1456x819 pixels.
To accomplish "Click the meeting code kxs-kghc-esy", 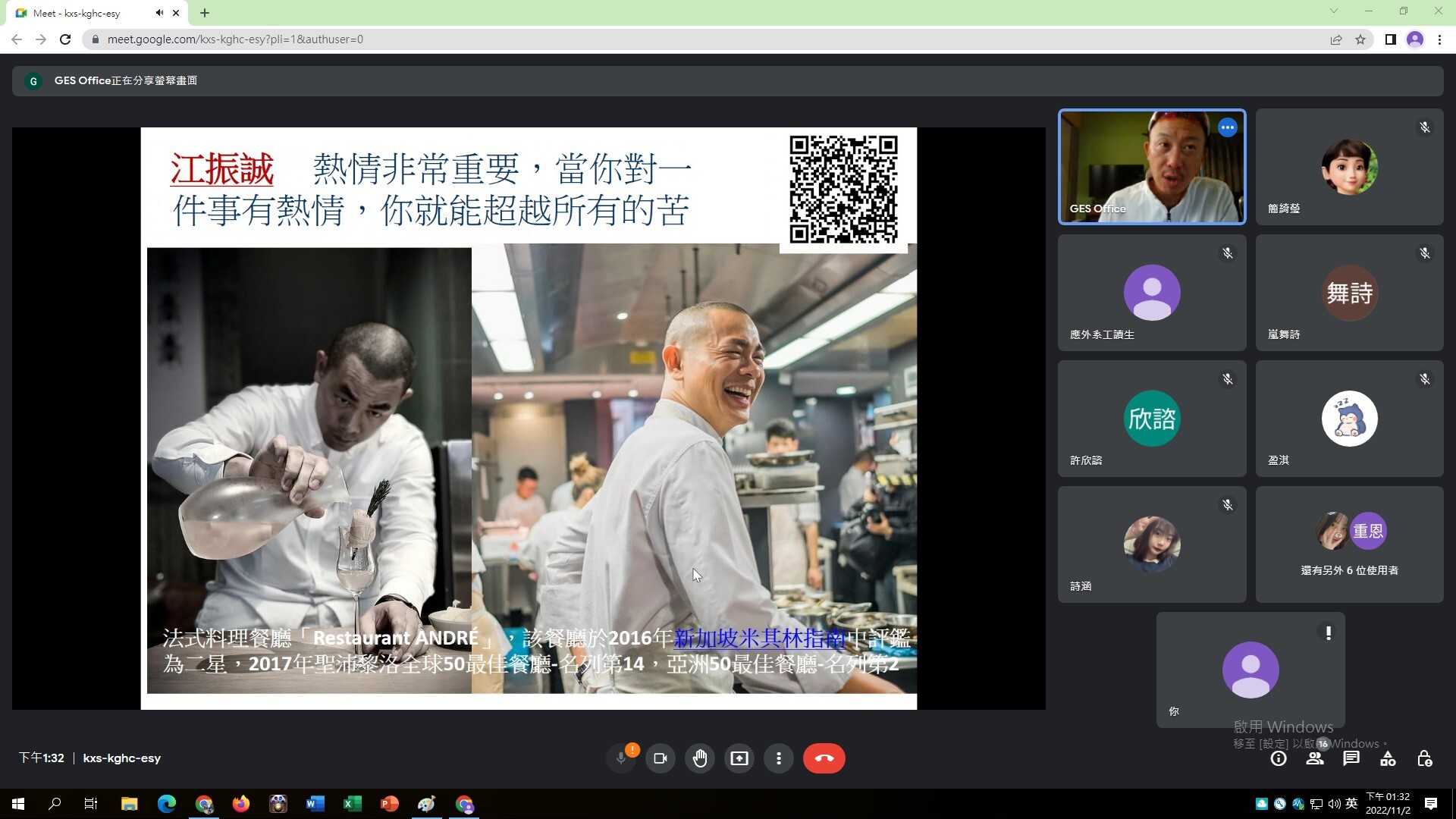I will 121,758.
